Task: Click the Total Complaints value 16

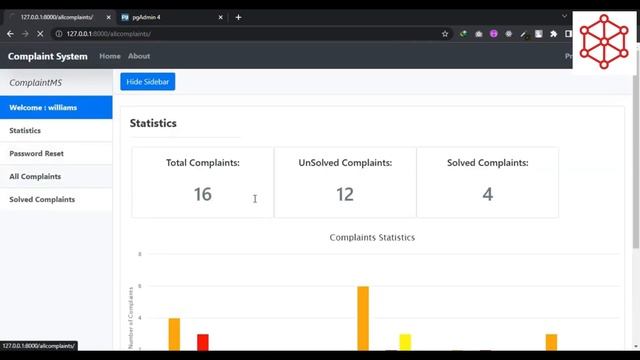Action: pos(202,194)
